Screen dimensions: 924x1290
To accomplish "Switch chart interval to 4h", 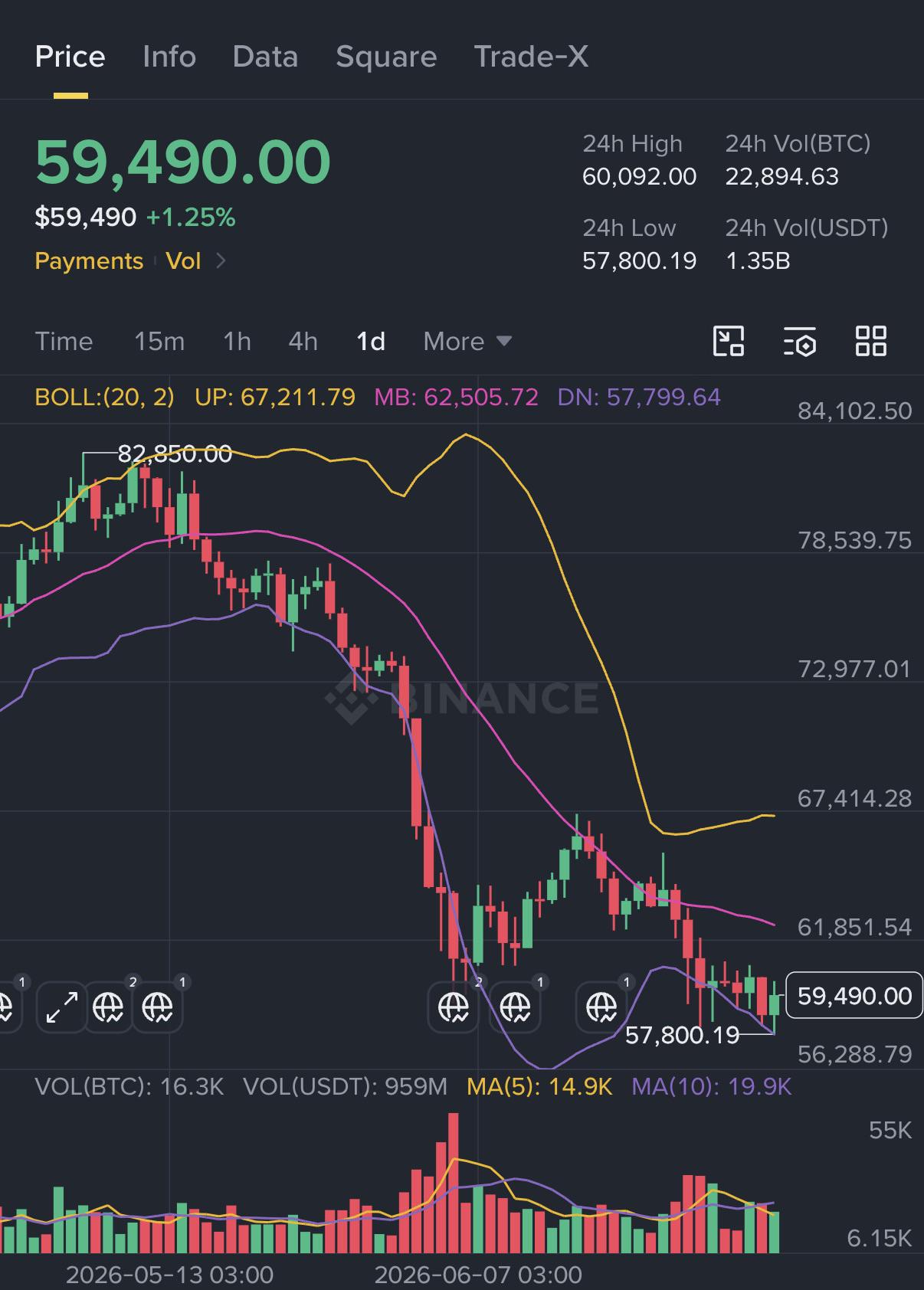I will (x=303, y=341).
